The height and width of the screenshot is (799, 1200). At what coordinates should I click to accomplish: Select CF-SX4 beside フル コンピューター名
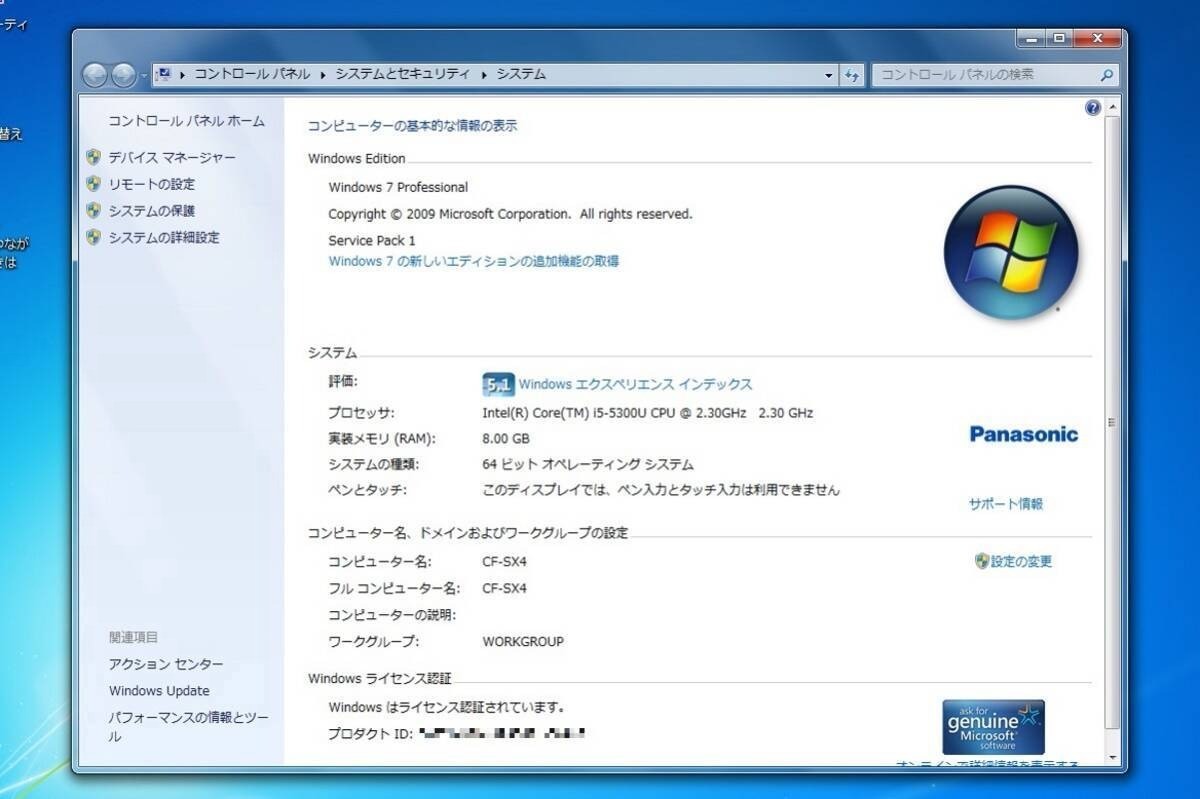(504, 588)
